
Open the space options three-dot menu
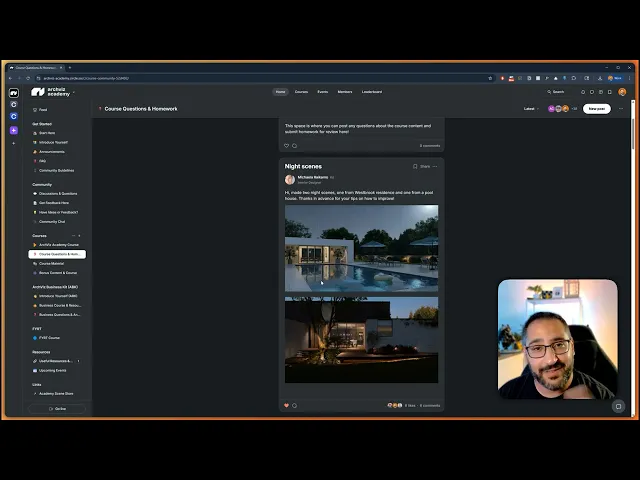click(621, 109)
